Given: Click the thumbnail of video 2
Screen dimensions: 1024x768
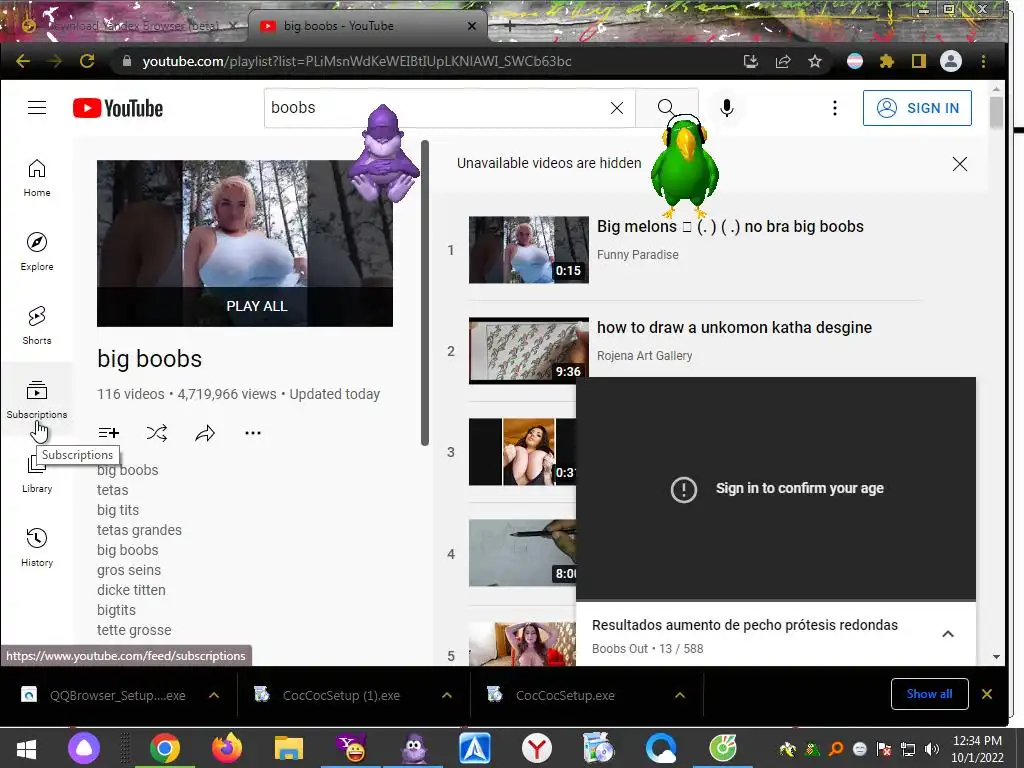Looking at the screenshot, I should pyautogui.click(x=528, y=350).
